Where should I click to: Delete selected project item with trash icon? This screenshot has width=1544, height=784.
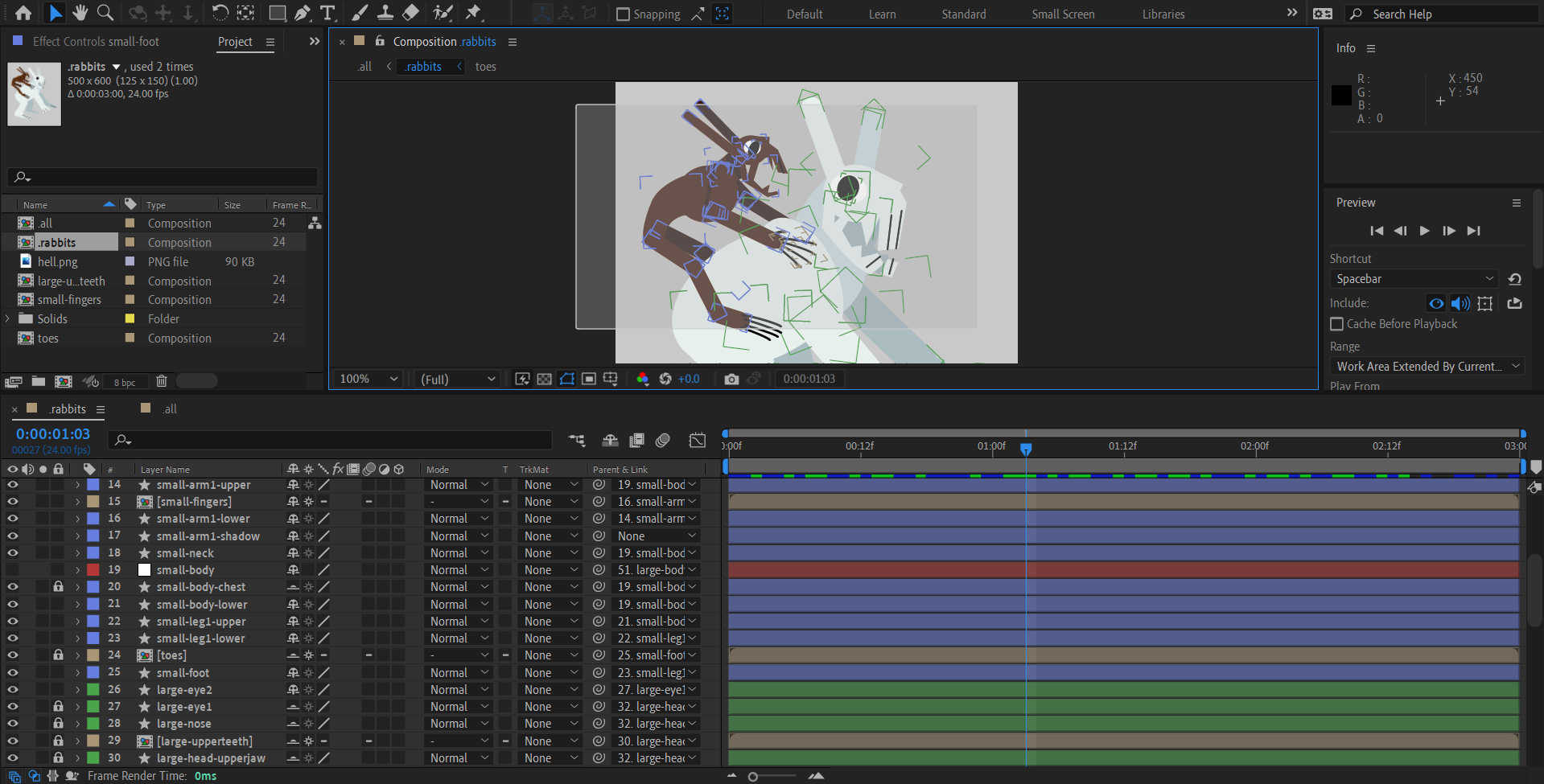[x=161, y=381]
